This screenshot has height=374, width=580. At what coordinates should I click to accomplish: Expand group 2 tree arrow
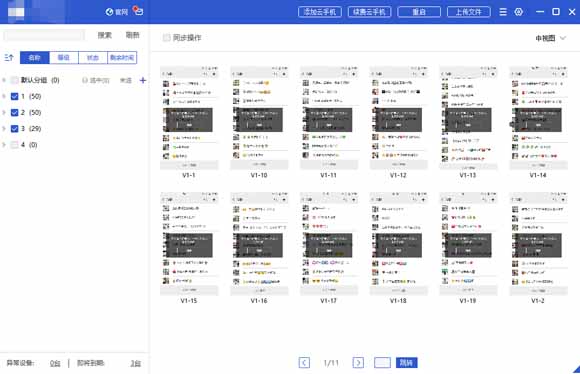tap(4, 112)
